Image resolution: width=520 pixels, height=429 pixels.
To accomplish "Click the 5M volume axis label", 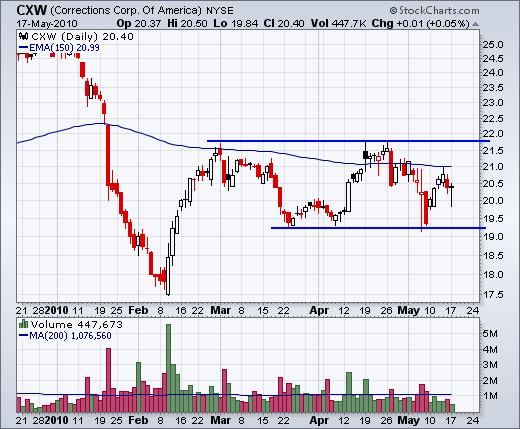I will [490, 333].
